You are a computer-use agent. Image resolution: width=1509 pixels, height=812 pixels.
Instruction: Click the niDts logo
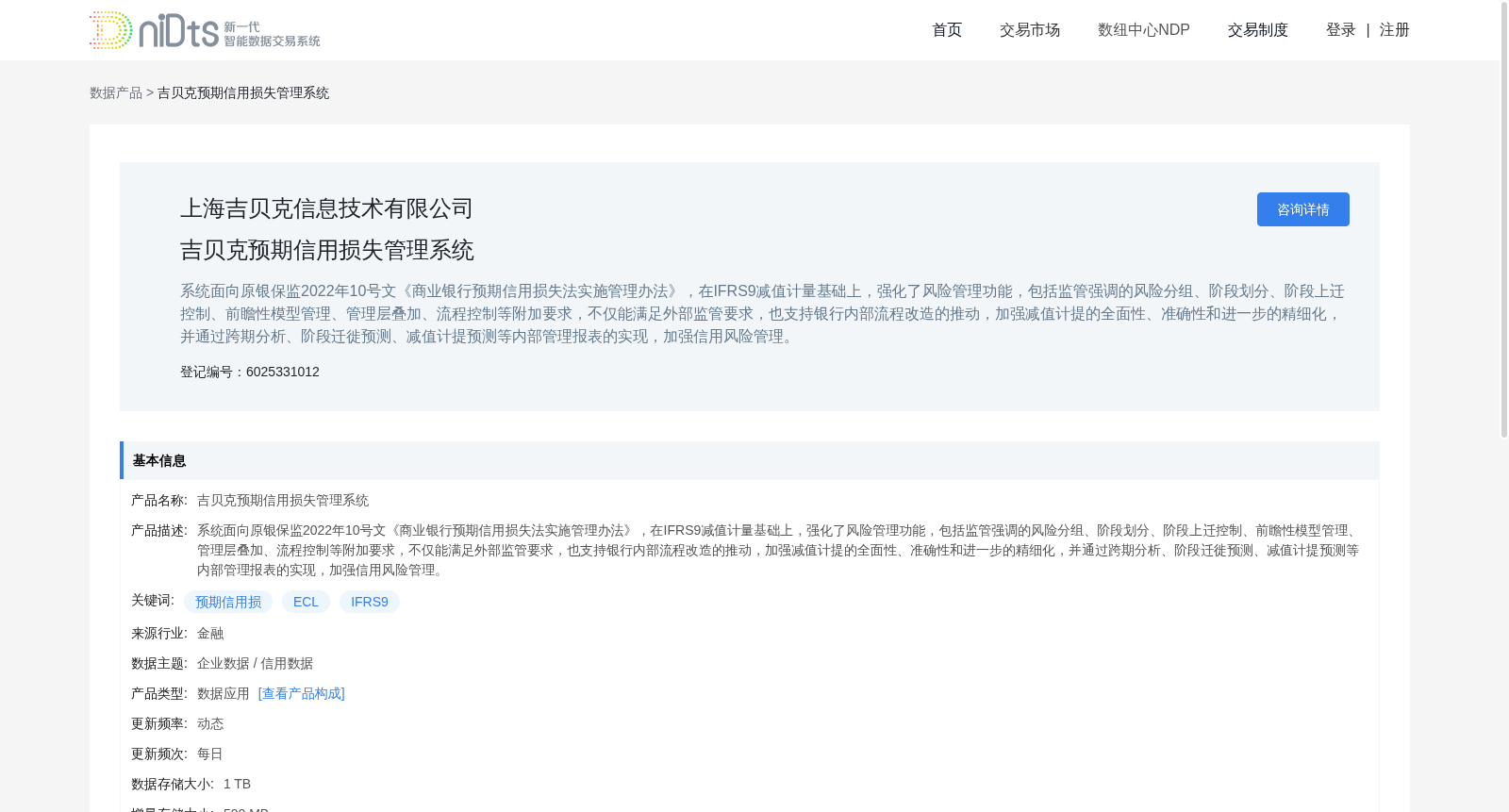coord(205,30)
